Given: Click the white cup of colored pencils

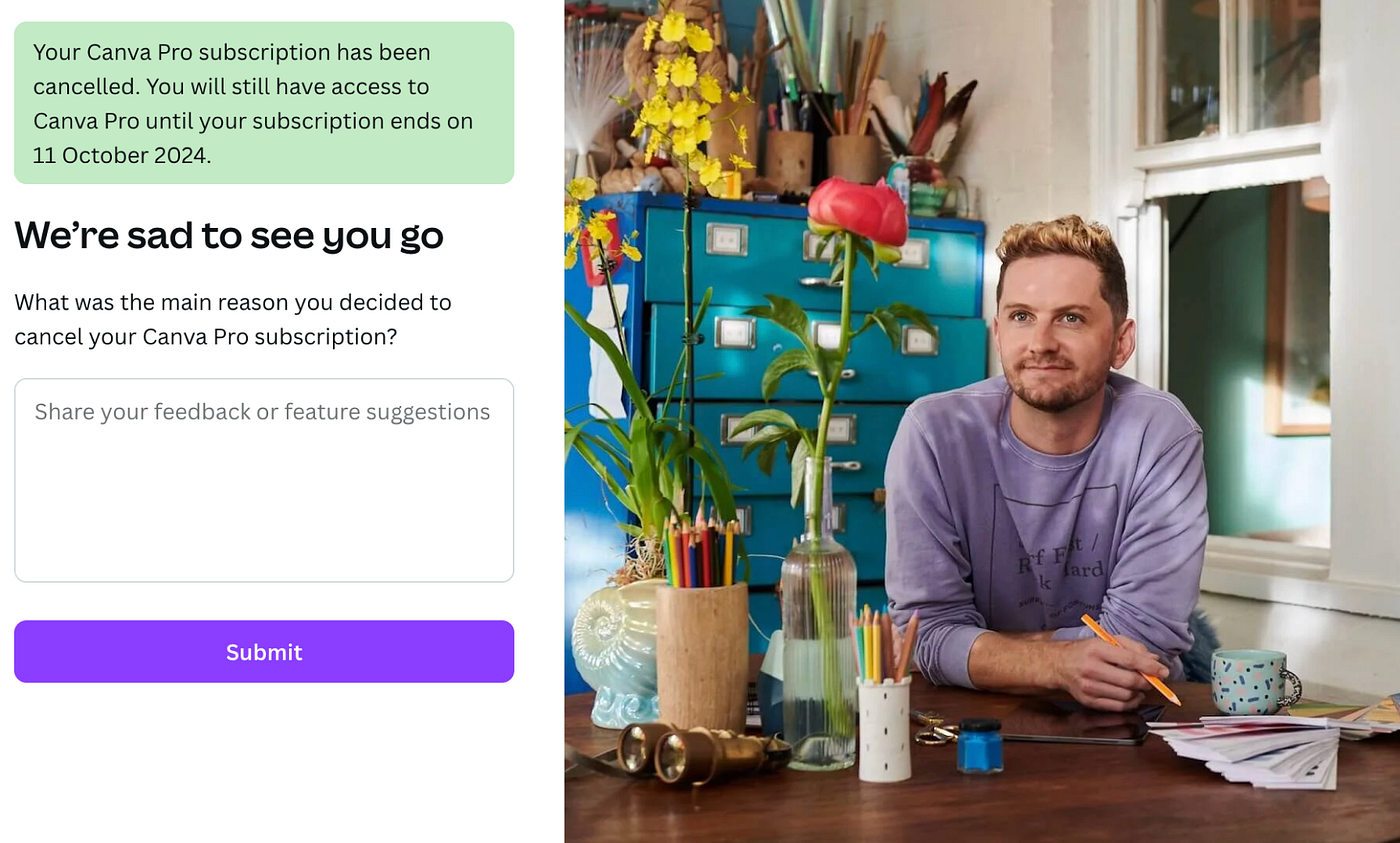Looking at the screenshot, I should tap(884, 728).
